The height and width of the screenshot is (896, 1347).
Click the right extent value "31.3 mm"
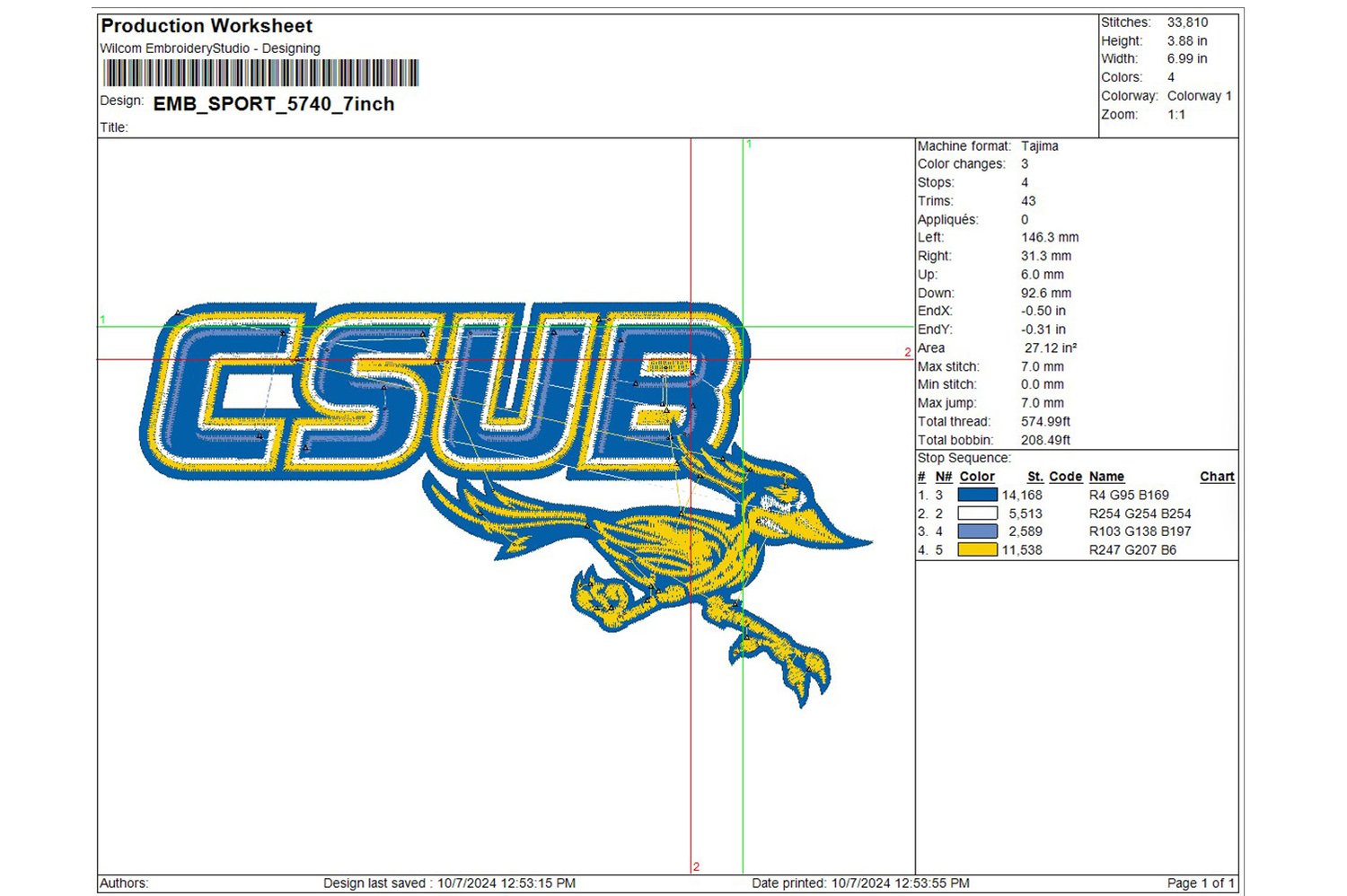coord(1046,256)
